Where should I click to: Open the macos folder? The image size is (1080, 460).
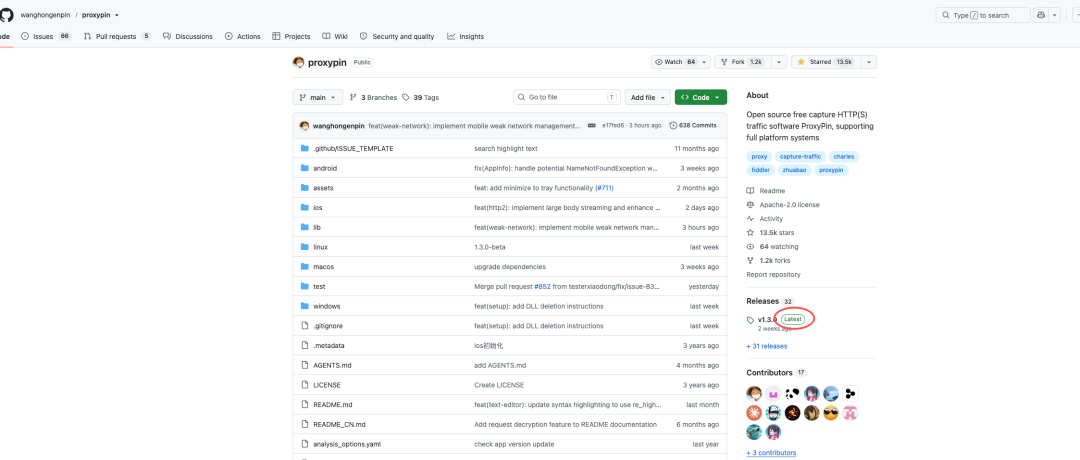[x=324, y=266]
